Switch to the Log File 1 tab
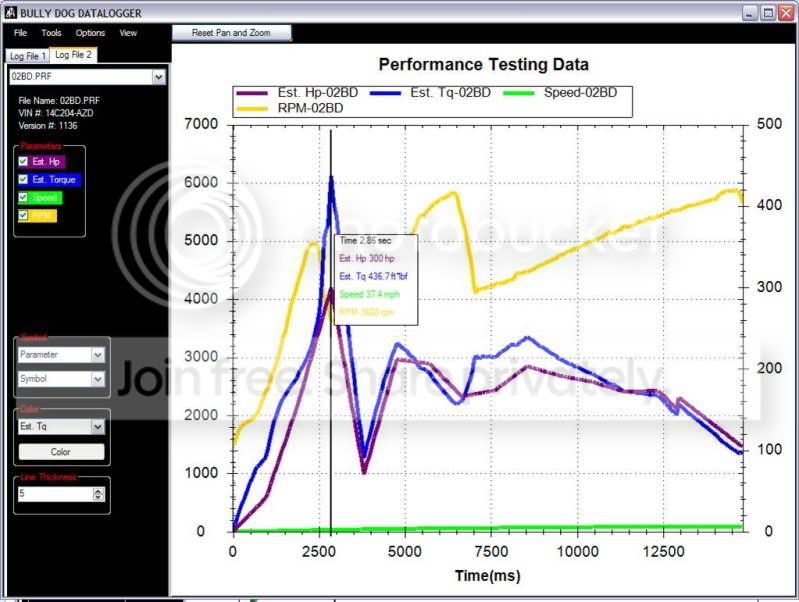 28,56
